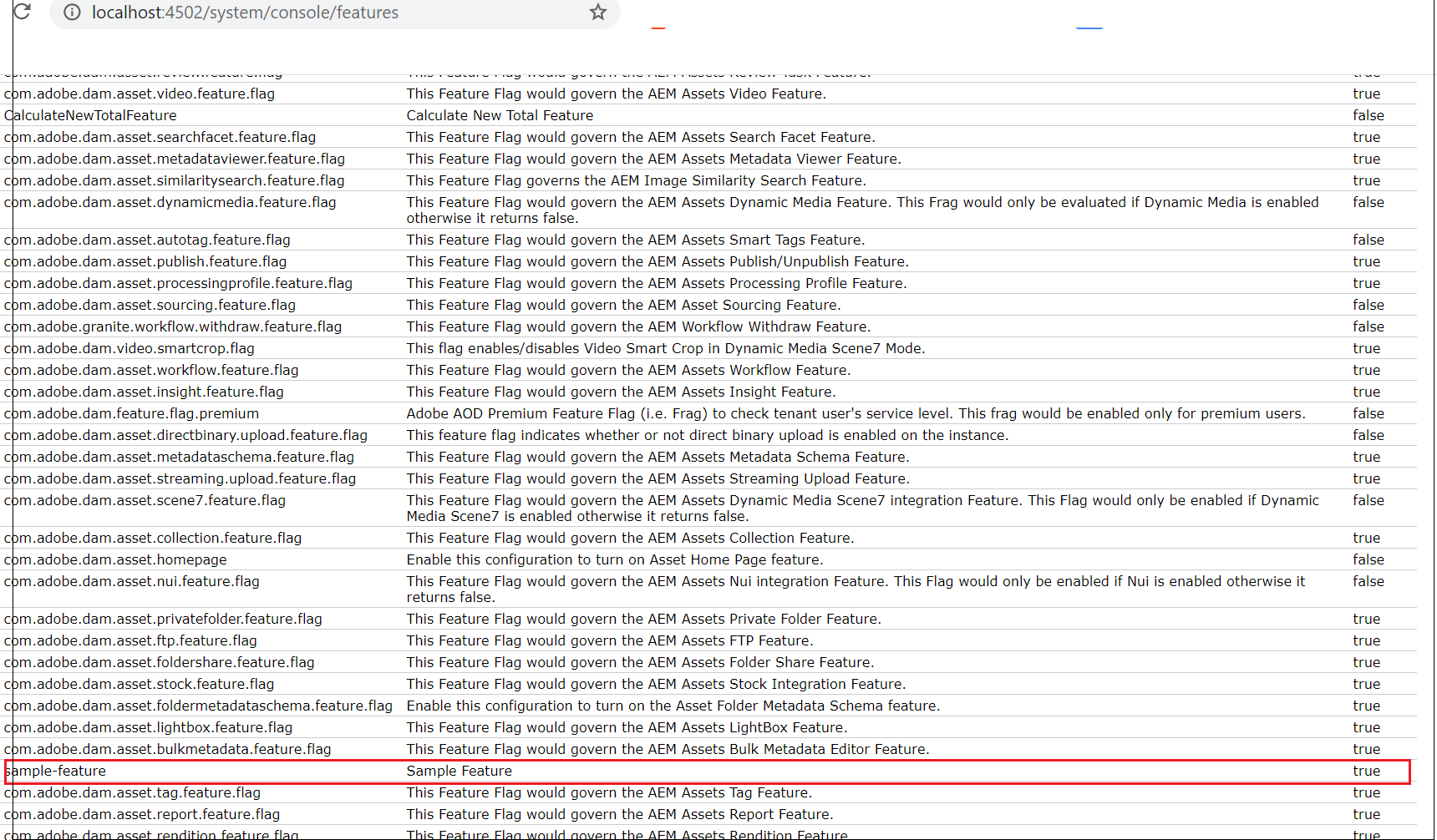Select com.adobe.dam.asset.searchfacet.feature.flag
1437x840 pixels.
pyautogui.click(x=160, y=137)
